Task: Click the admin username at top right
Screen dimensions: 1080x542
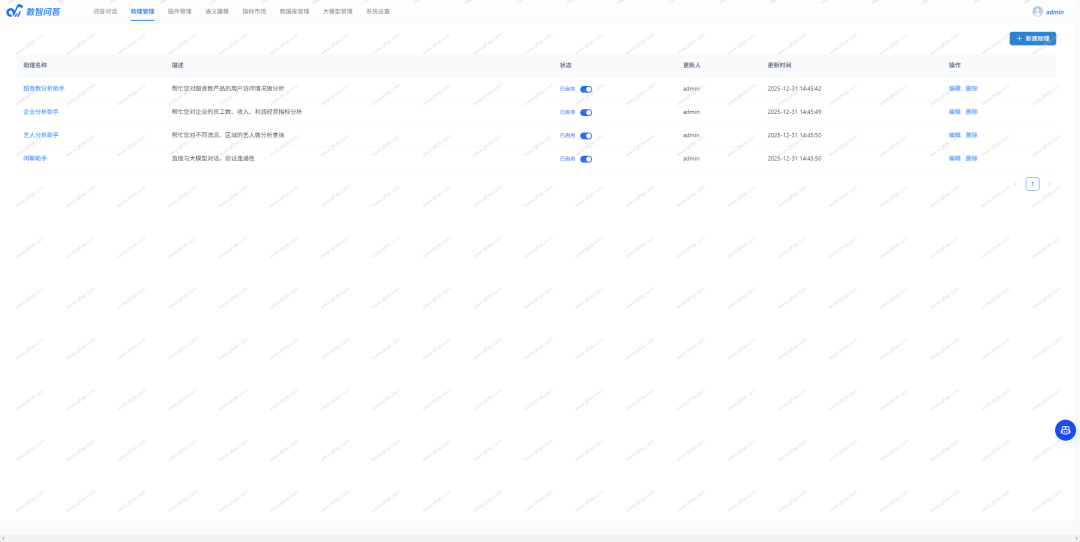Action: click(1055, 12)
